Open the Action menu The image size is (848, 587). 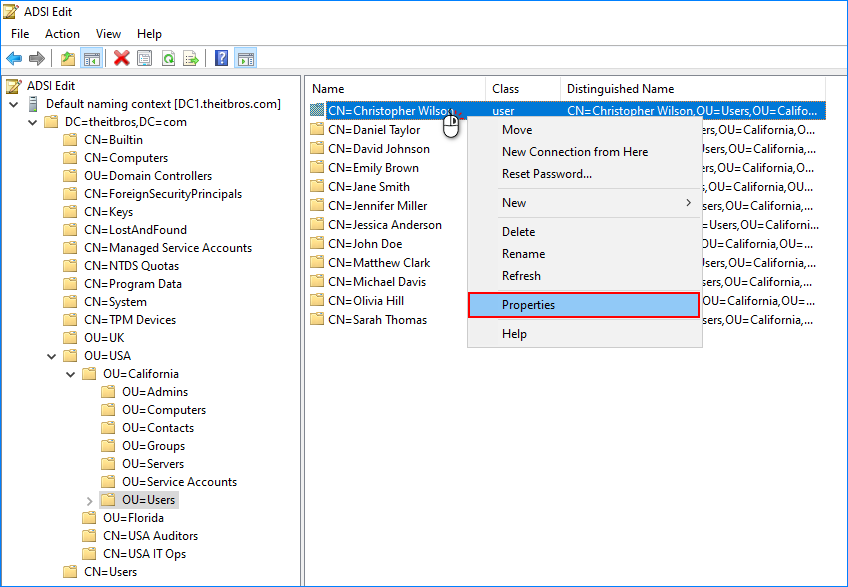pyautogui.click(x=62, y=34)
